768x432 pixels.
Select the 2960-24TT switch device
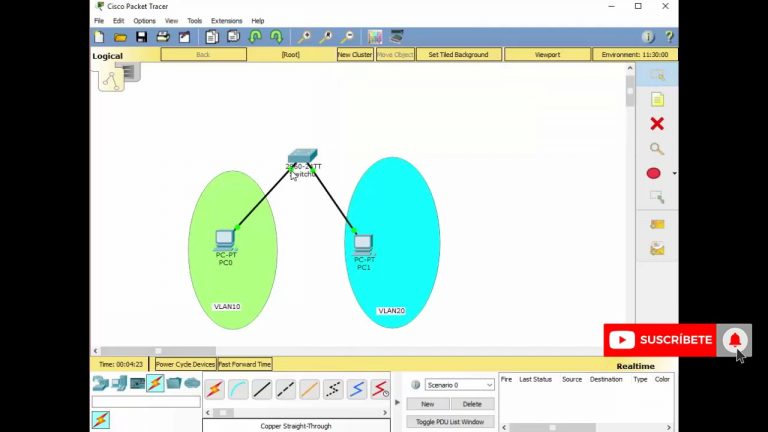click(302, 156)
